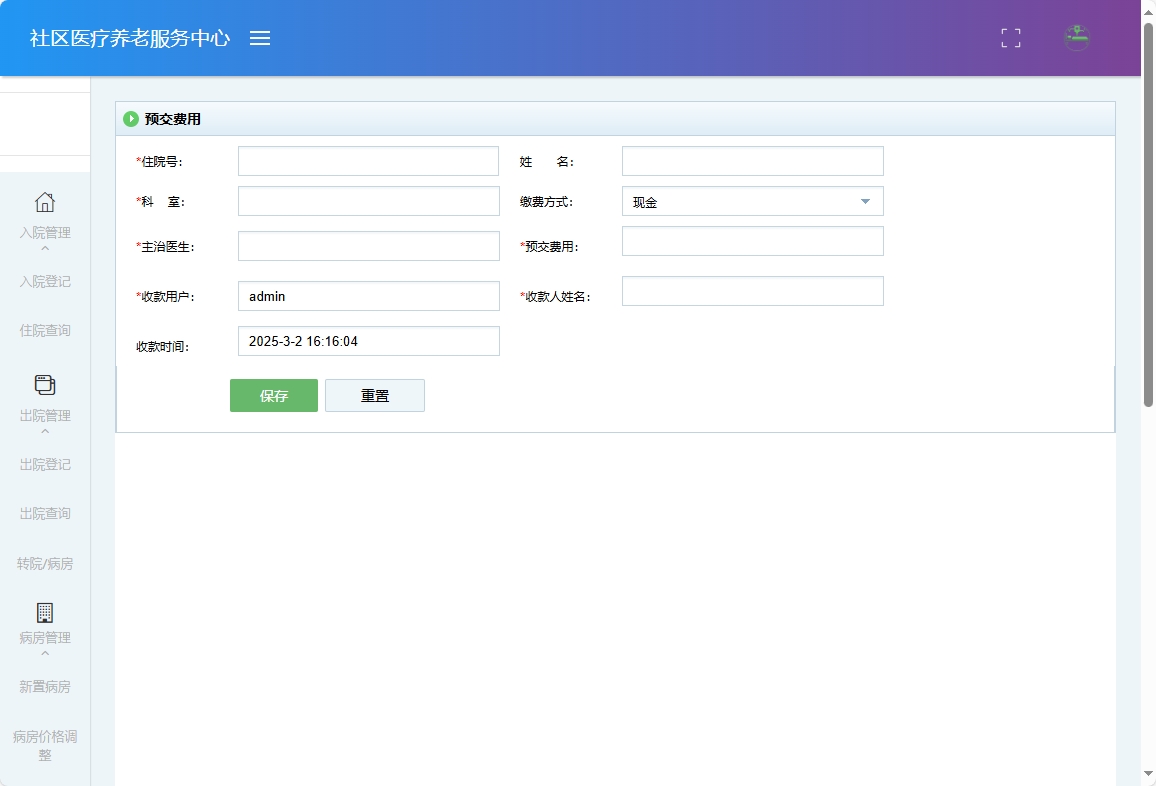Click the green arrow icon before 预交费用
Image resolution: width=1156 pixels, height=786 pixels.
click(x=131, y=118)
